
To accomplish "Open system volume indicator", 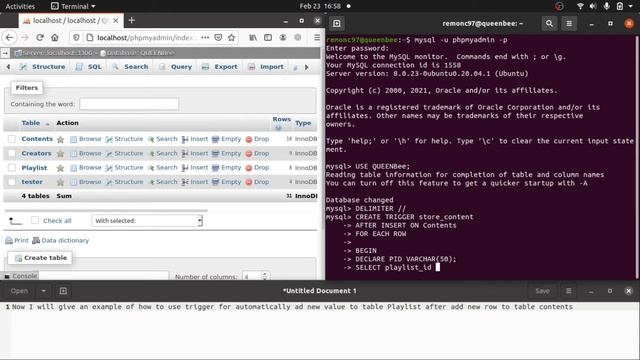I will click(593, 6).
